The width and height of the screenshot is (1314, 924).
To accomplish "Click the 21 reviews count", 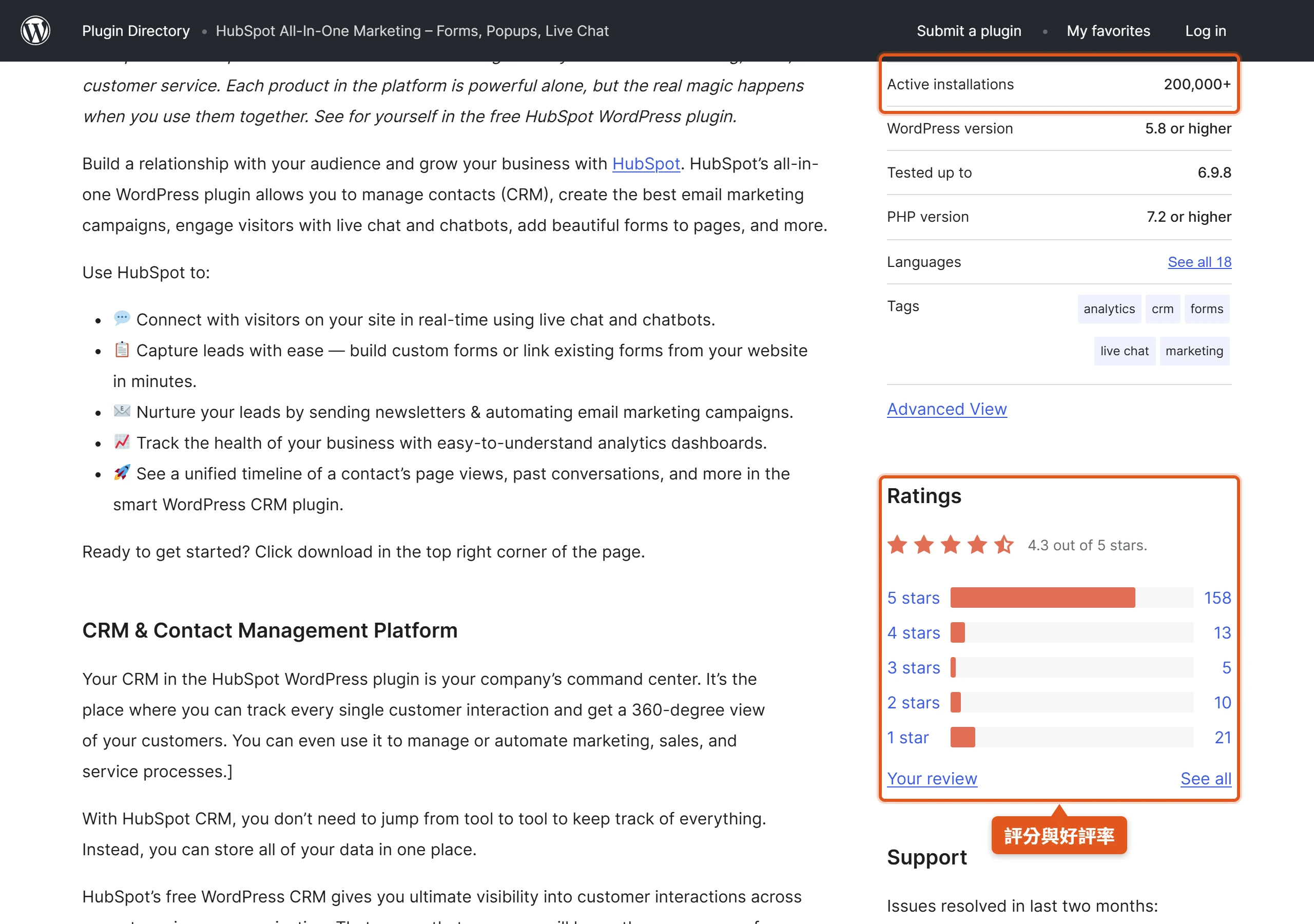I will (1223, 737).
